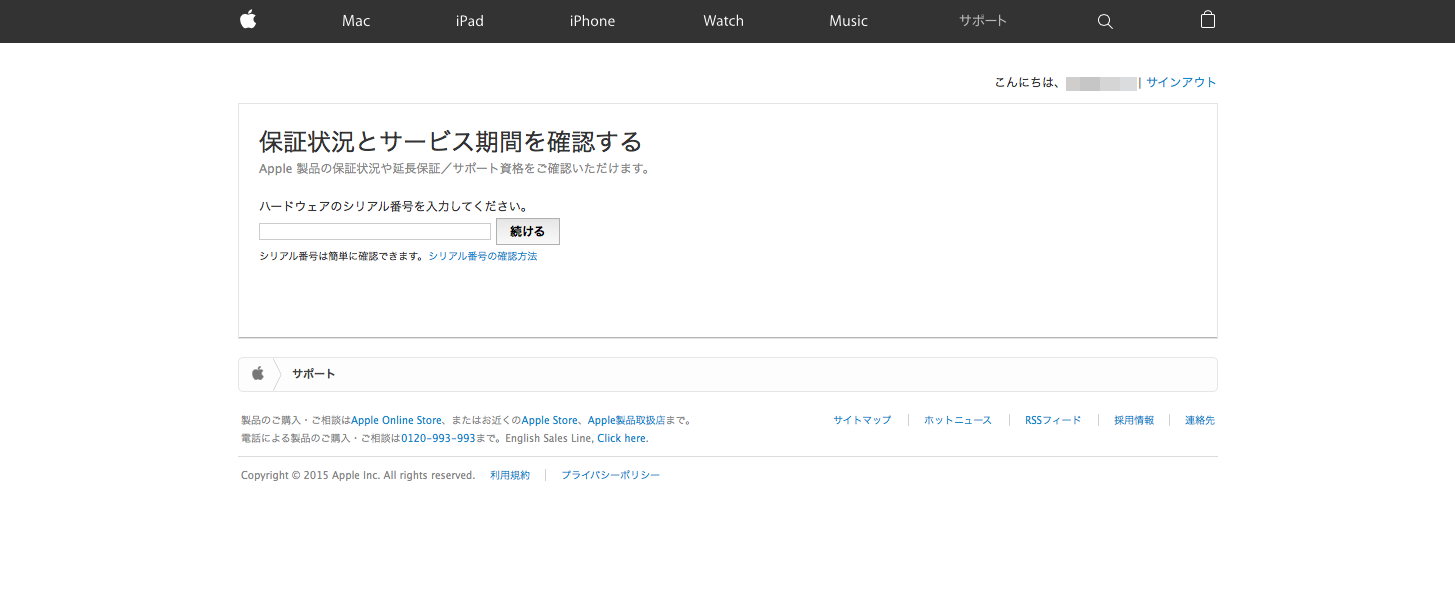The height and width of the screenshot is (591, 1455).
Task: Click the ハードウェアのシリアル番号 instruction text
Action: (394, 207)
